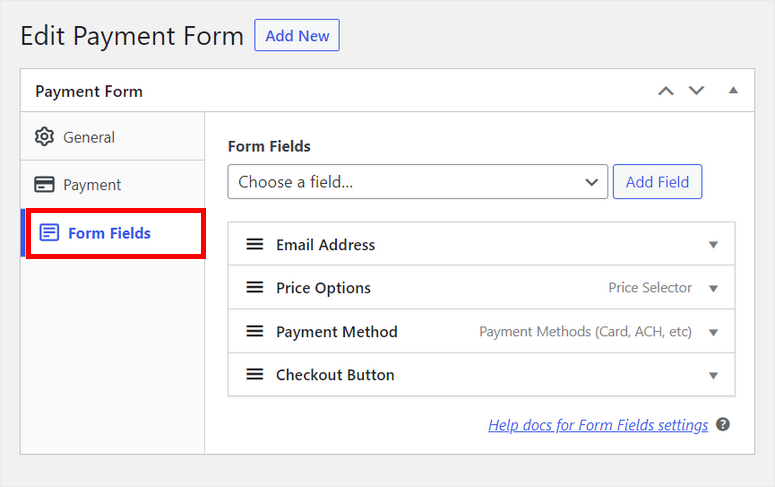Click the help question mark icon

[x=723, y=425]
